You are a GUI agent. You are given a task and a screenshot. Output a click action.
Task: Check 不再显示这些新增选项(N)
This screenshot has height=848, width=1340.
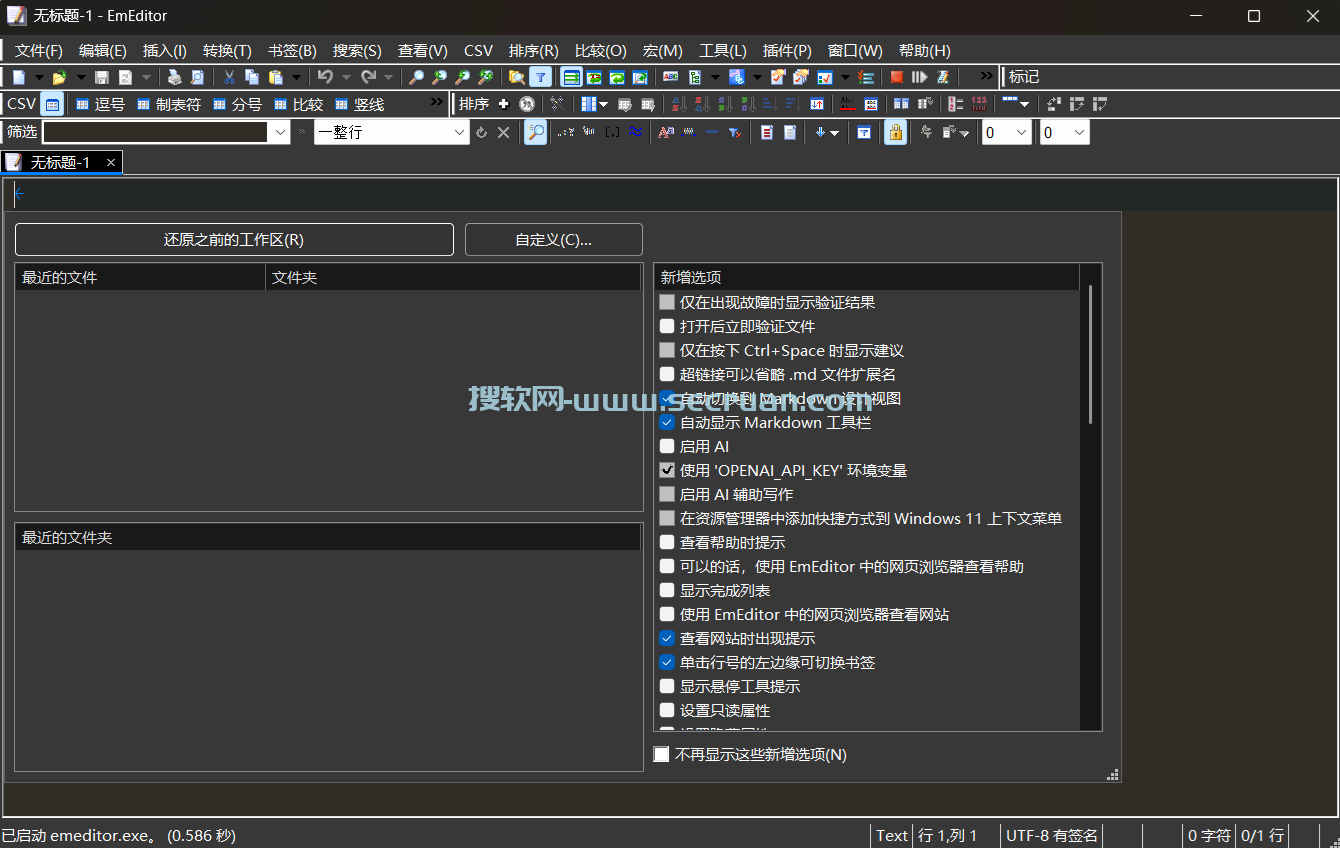coord(661,754)
